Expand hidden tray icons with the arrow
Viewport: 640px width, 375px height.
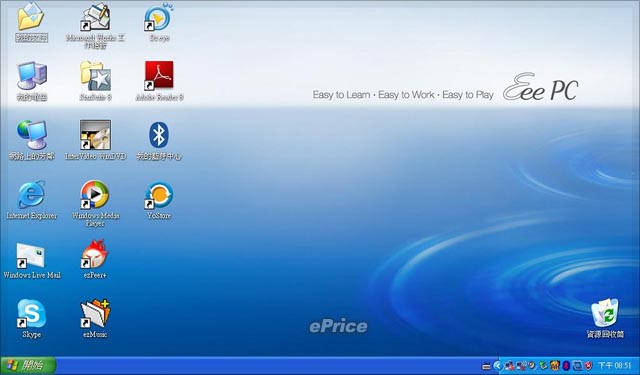click(498, 366)
